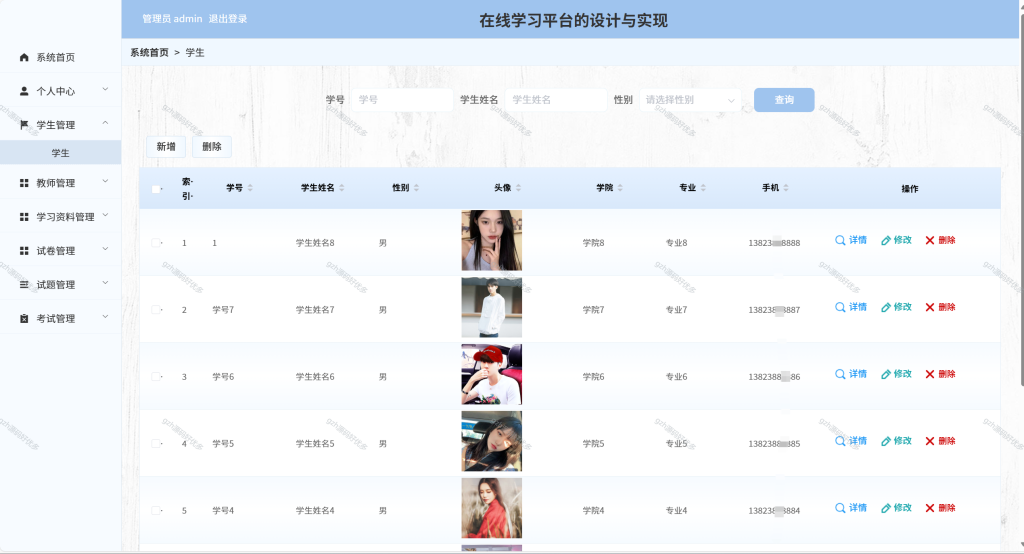
Task: Sort table by 学号 column arrows
Action: click(250, 188)
